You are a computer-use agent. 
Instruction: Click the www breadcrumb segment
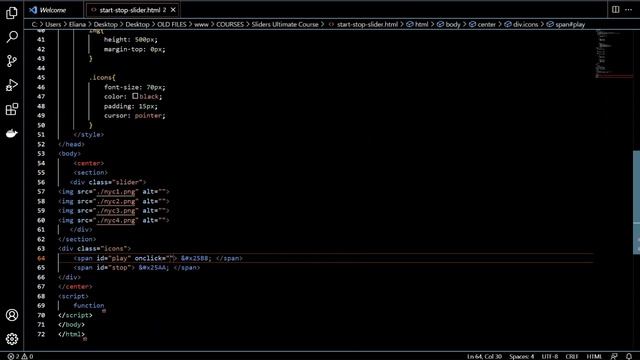coord(201,24)
